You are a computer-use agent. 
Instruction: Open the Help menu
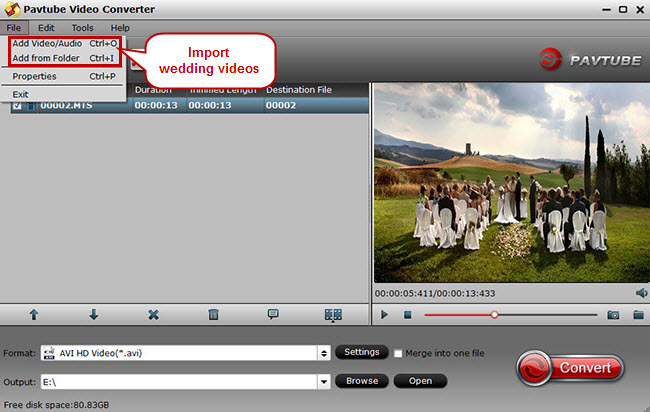click(x=120, y=28)
